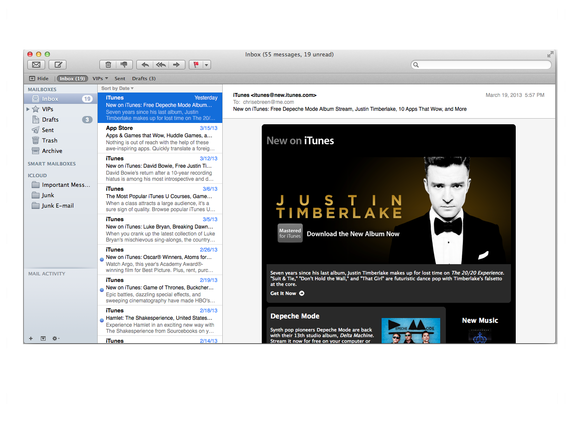Hide the mailbox list using the Hide button

click(x=39, y=78)
